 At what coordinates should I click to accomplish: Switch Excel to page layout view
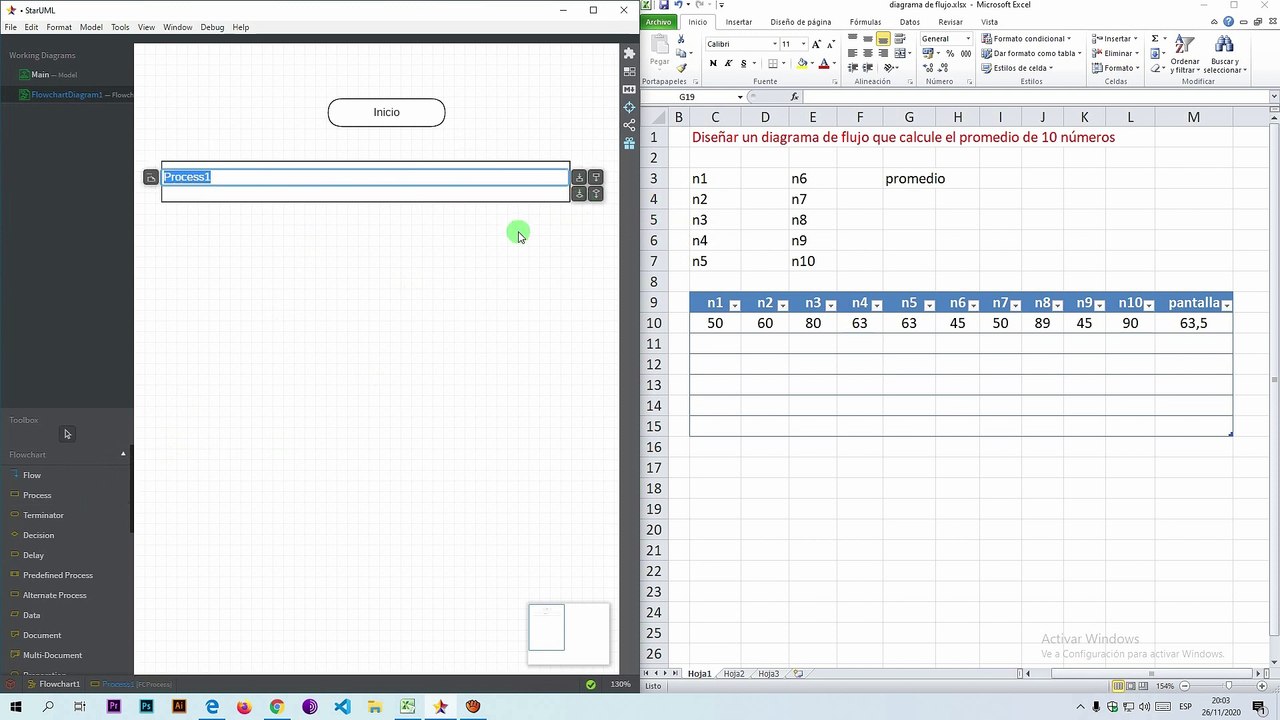pyautogui.click(x=1131, y=686)
